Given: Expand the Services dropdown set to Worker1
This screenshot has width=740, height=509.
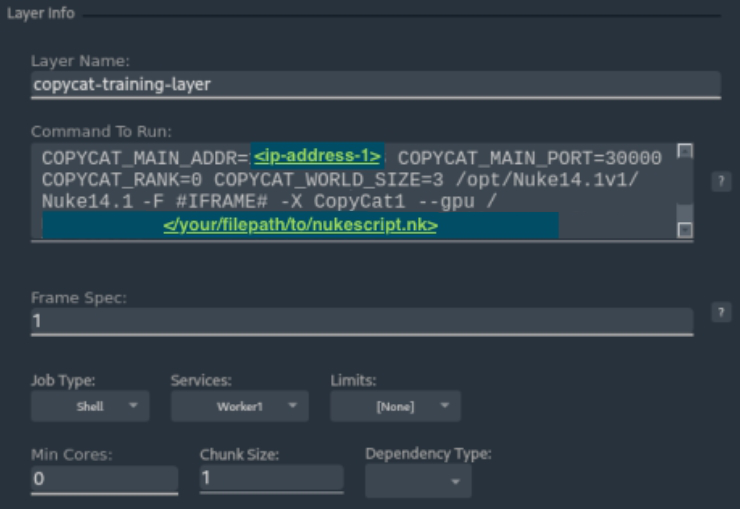Looking at the screenshot, I should pos(240,406).
